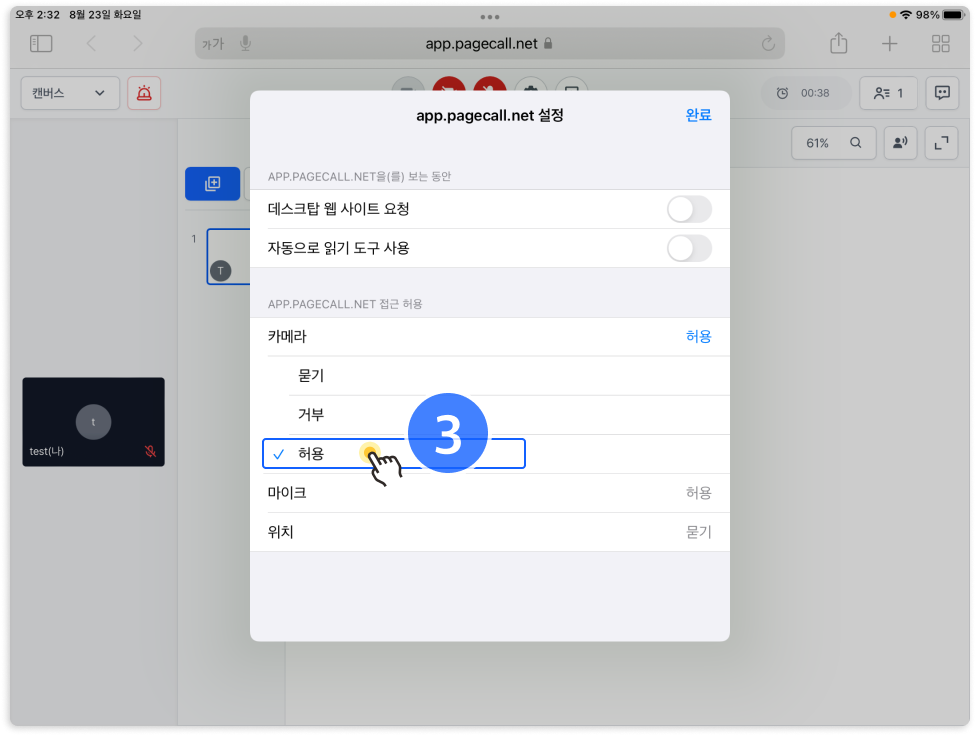Click the battery 98% indicator
The height and width of the screenshot is (736, 976).
pyautogui.click(x=941, y=14)
